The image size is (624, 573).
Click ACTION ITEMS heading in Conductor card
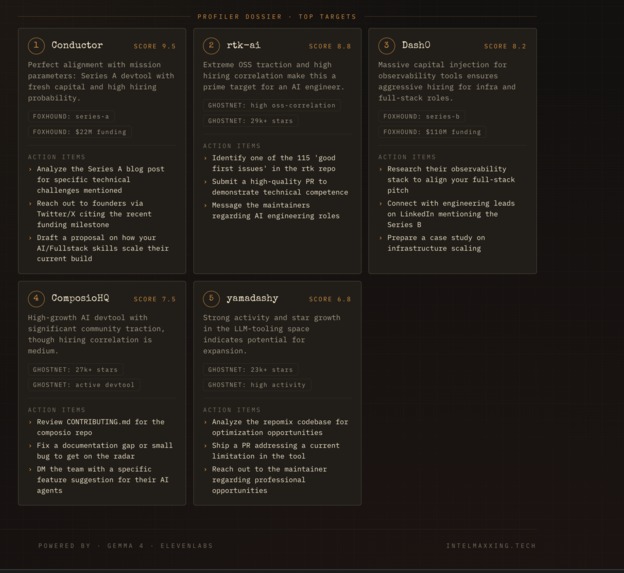(57, 157)
